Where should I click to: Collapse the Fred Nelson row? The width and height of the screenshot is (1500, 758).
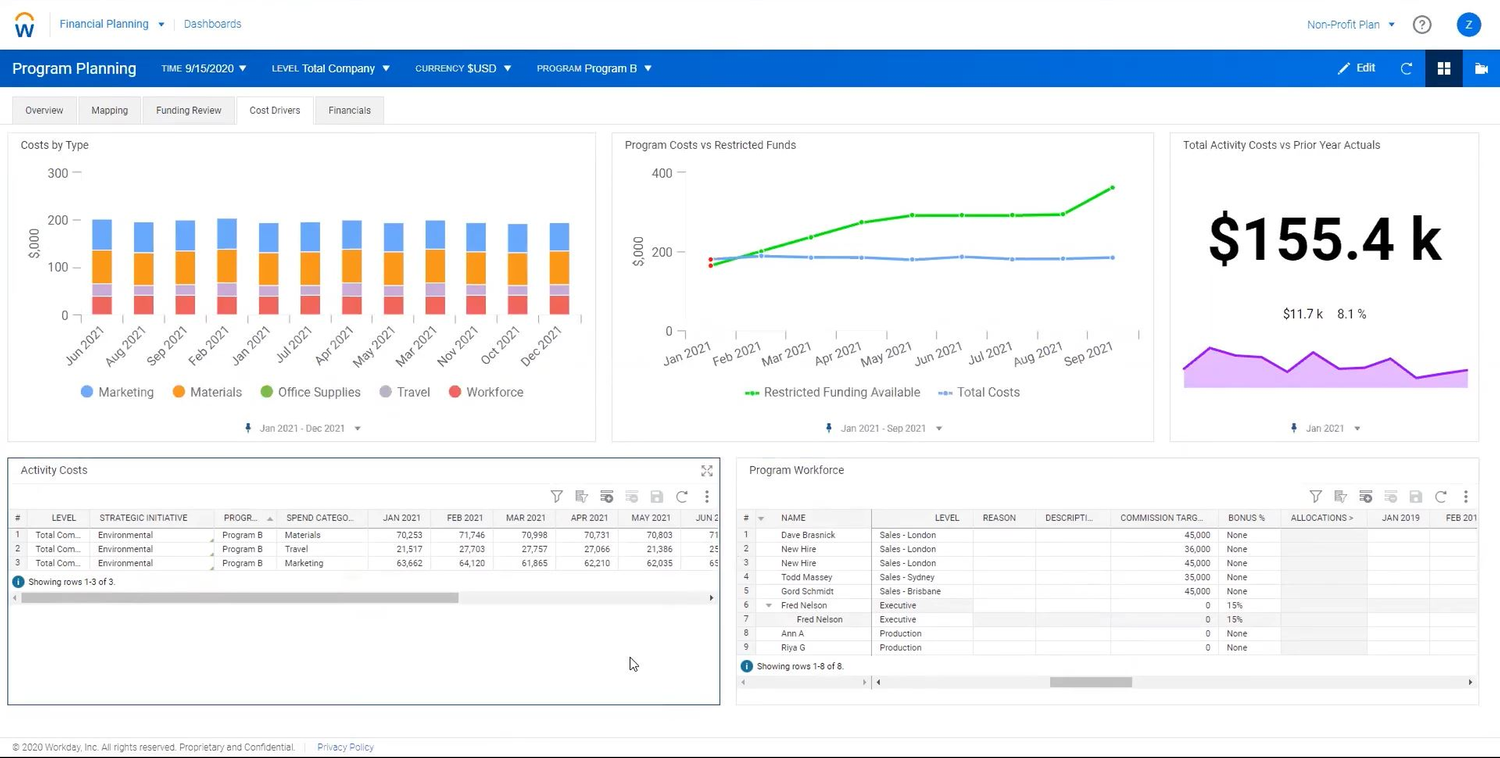coord(768,605)
